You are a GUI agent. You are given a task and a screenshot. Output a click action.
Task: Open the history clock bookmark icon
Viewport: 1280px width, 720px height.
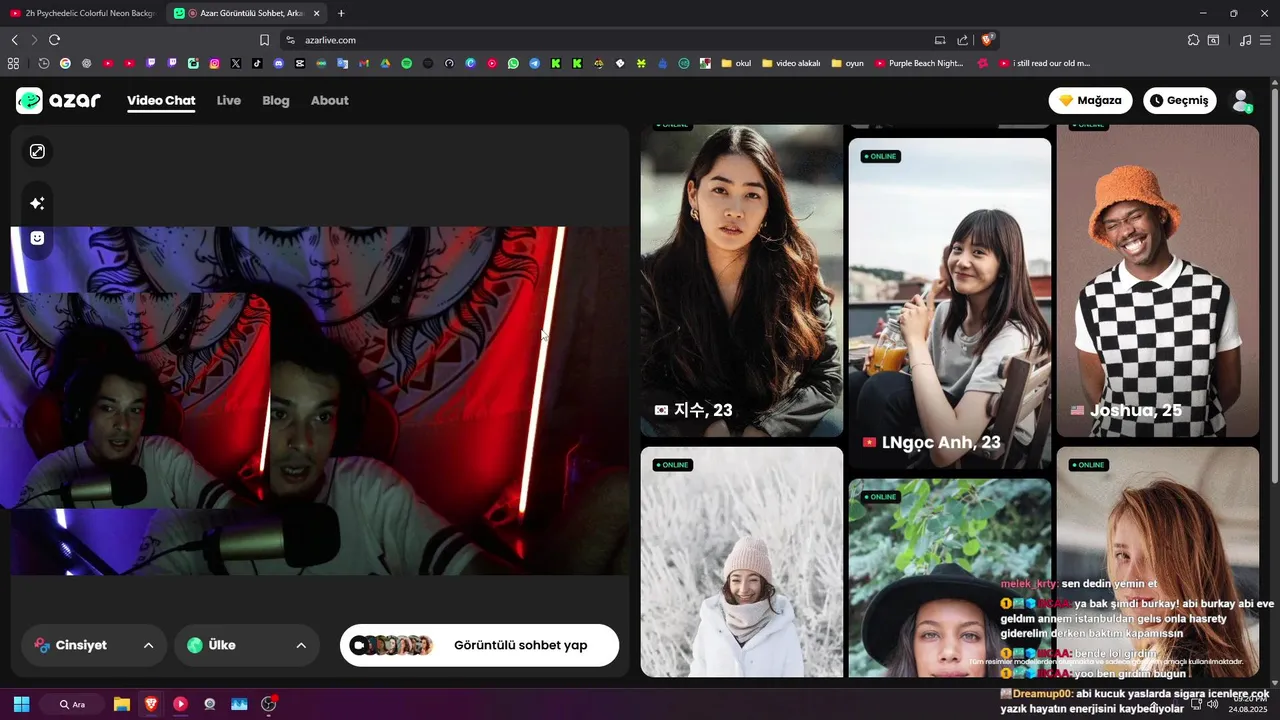44,63
